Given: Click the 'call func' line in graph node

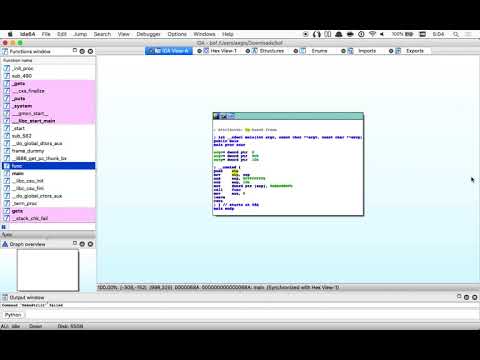Looking at the screenshot, I should (x=227, y=190).
